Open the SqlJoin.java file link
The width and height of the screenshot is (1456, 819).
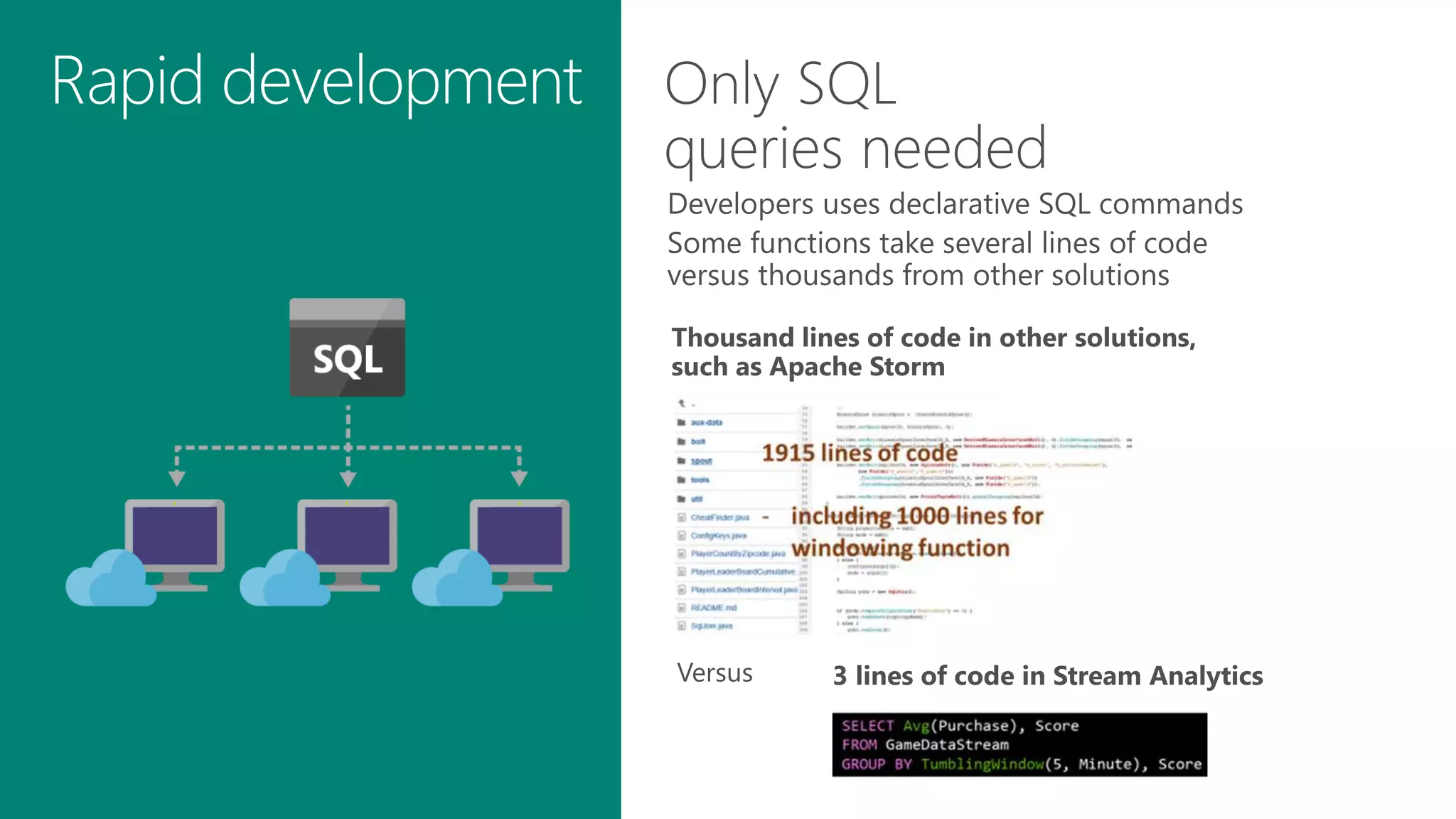click(711, 626)
